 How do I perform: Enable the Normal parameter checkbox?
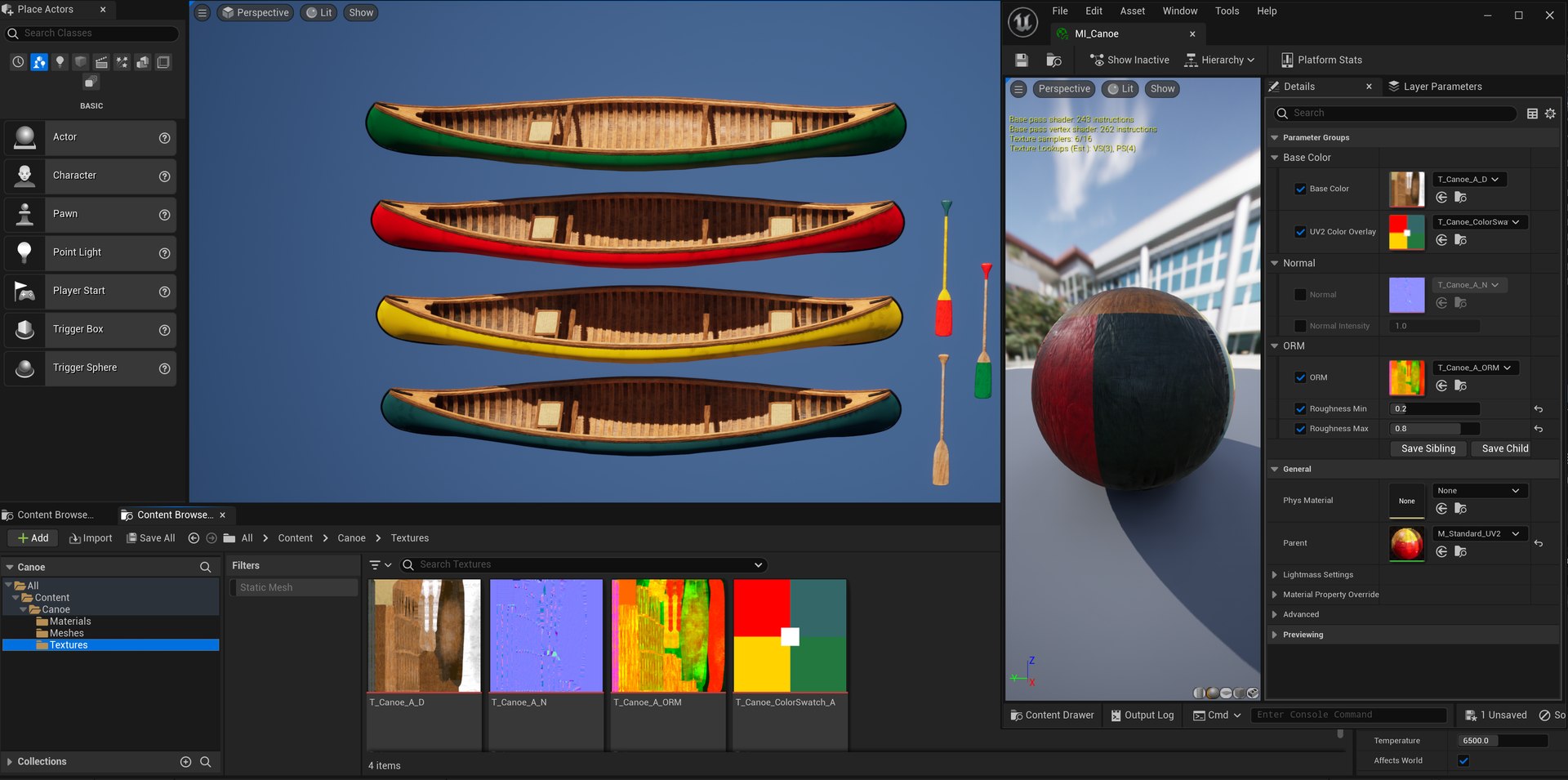click(1300, 295)
